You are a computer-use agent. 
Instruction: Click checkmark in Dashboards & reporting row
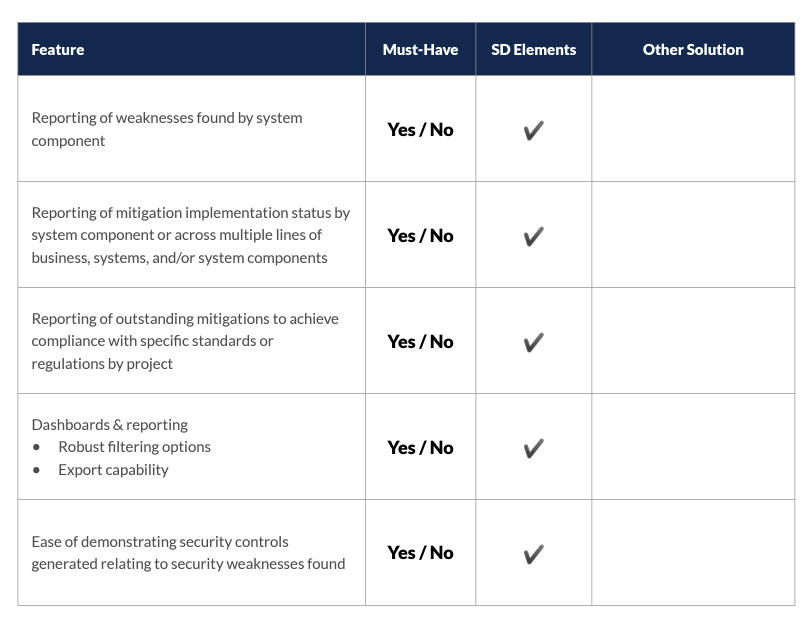533,448
